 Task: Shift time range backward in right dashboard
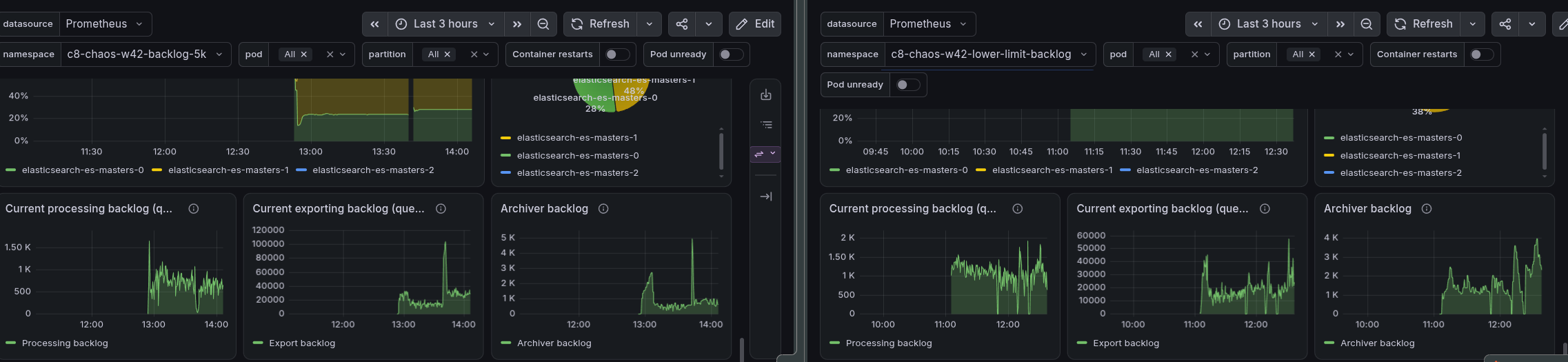tap(1198, 24)
